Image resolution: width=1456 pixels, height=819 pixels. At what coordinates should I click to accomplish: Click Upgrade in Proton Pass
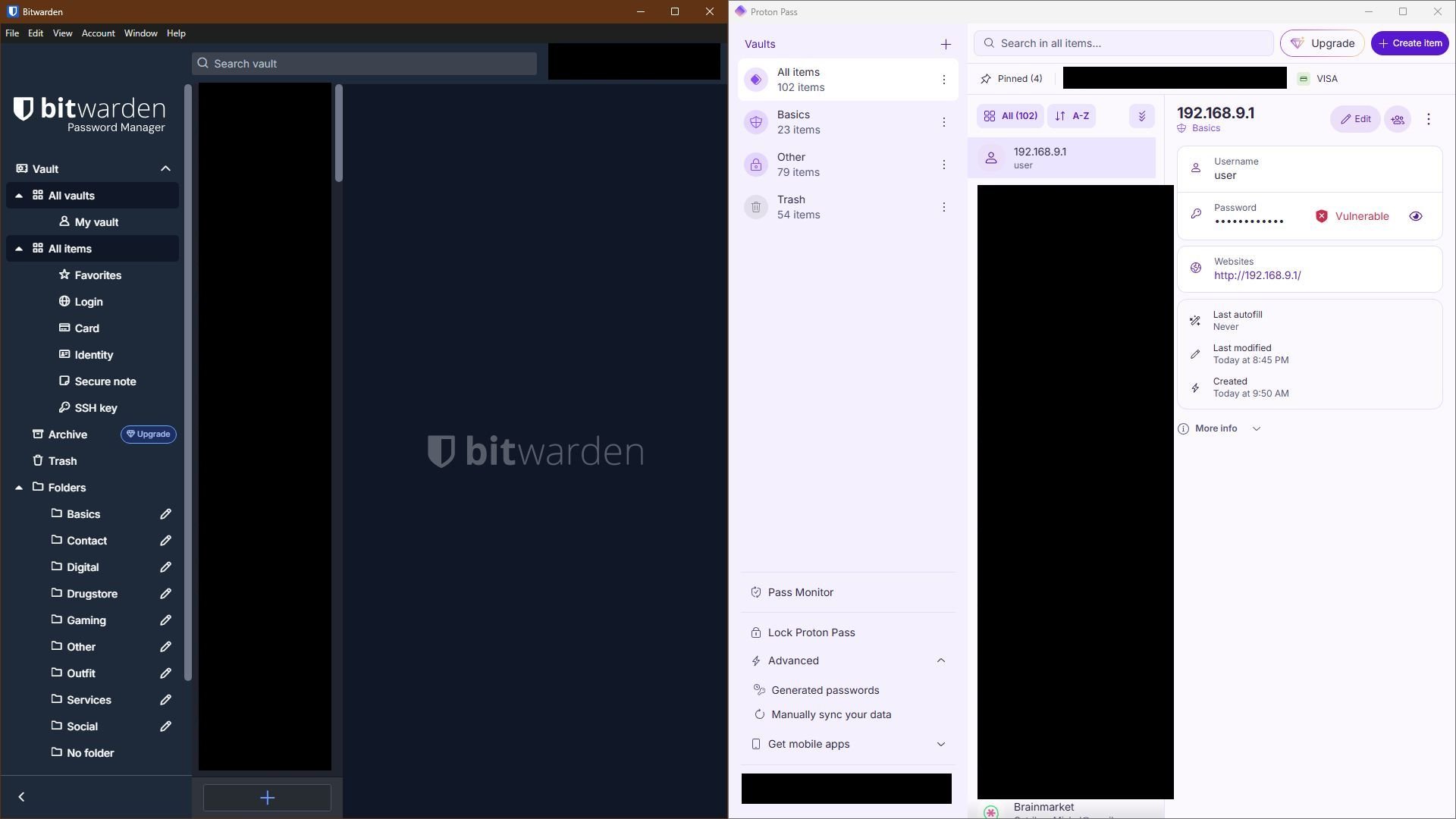point(1323,43)
